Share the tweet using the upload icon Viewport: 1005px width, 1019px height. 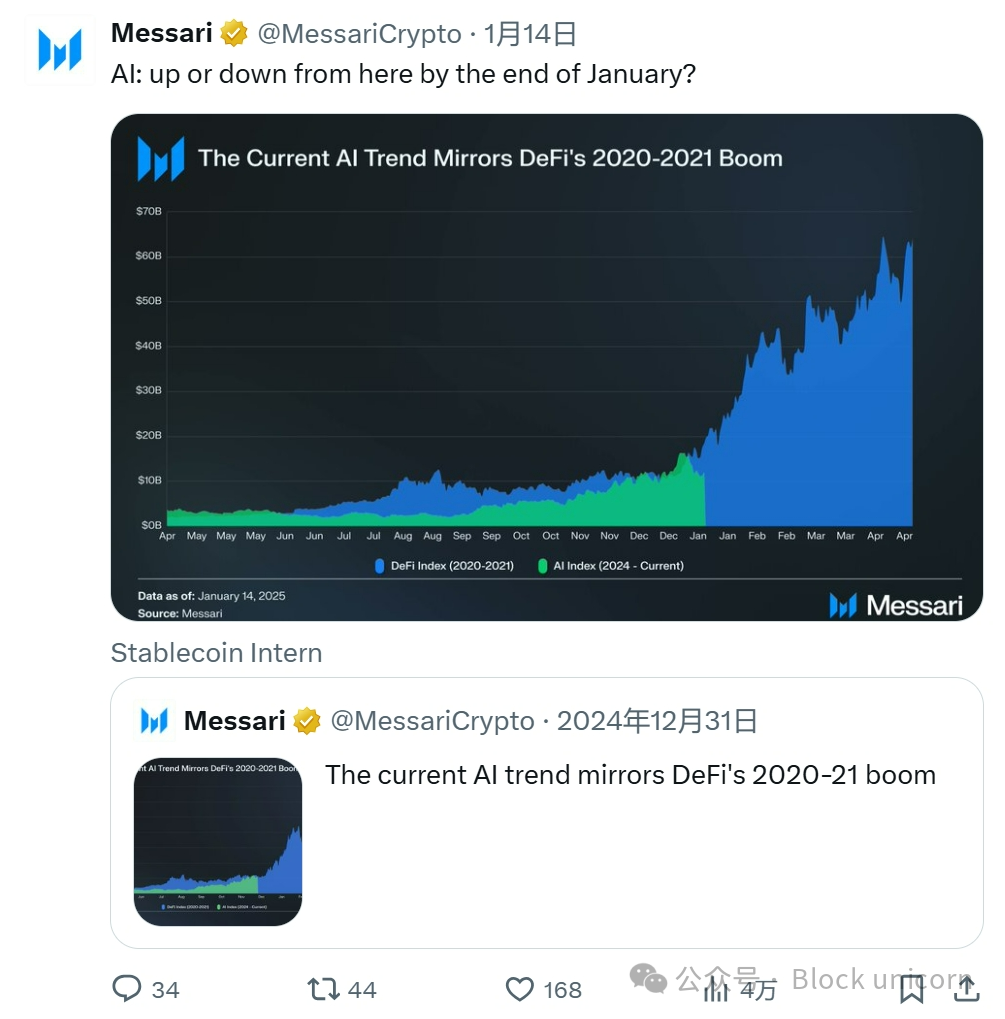point(966,989)
